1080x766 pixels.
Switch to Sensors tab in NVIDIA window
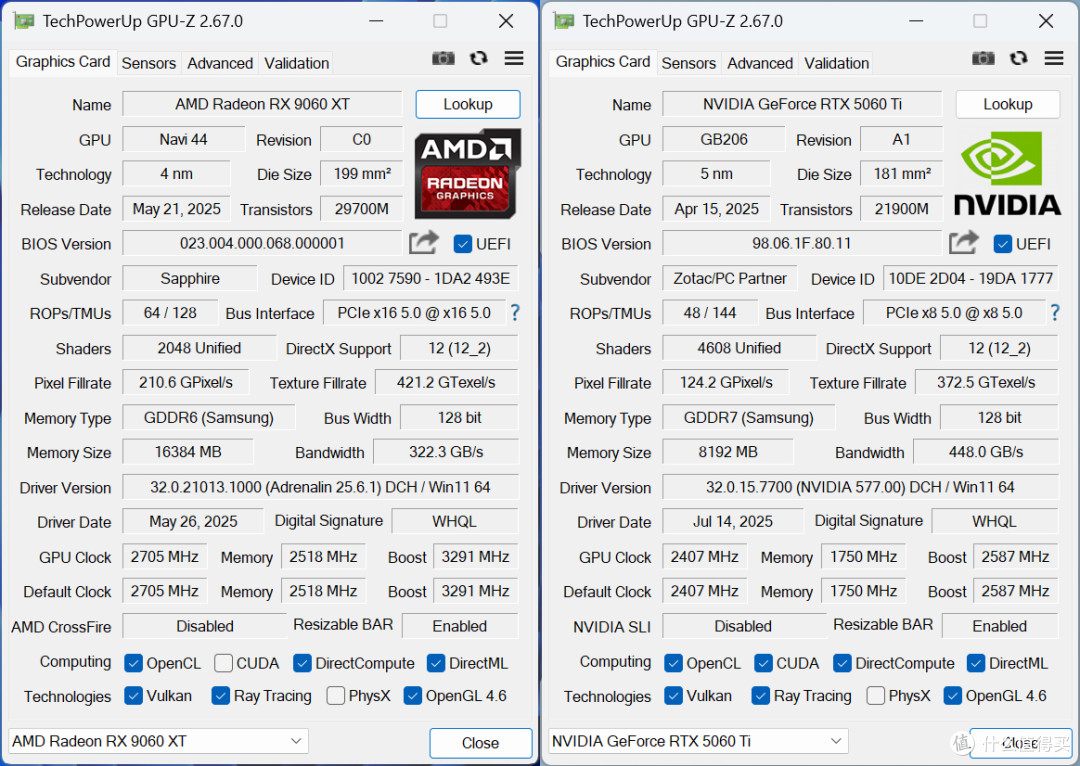tap(689, 63)
